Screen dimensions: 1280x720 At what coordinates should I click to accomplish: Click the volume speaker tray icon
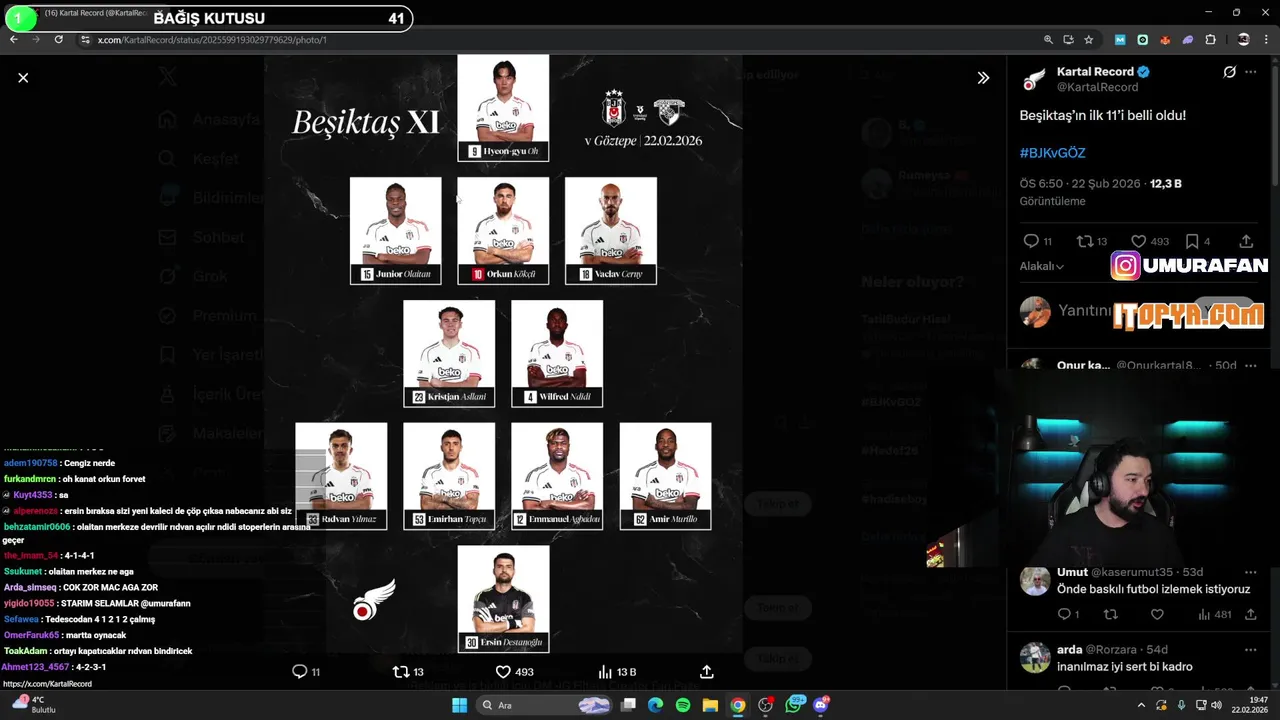click(1216, 705)
